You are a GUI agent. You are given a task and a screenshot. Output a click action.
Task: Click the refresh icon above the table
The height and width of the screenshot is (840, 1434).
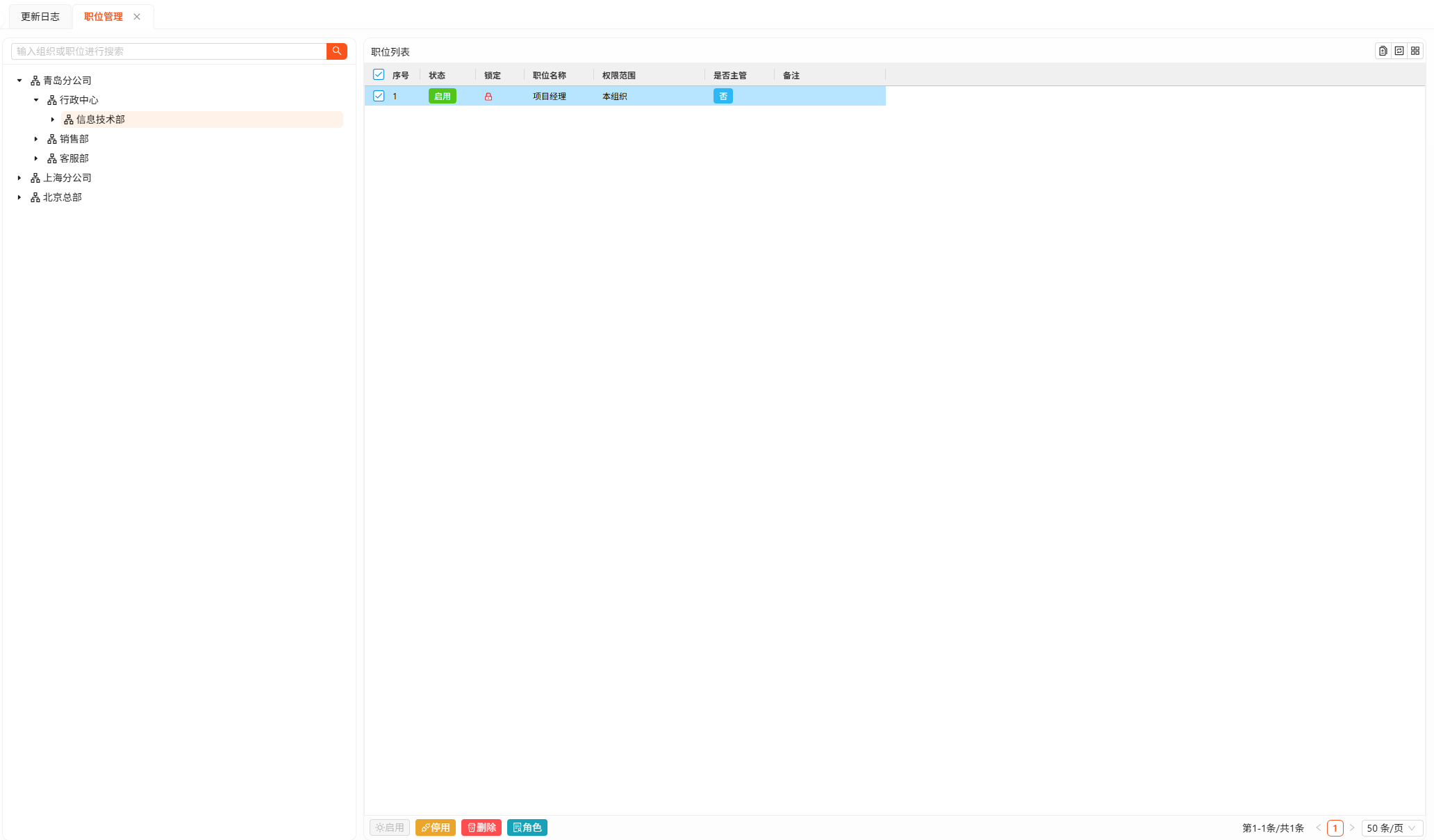click(1399, 51)
